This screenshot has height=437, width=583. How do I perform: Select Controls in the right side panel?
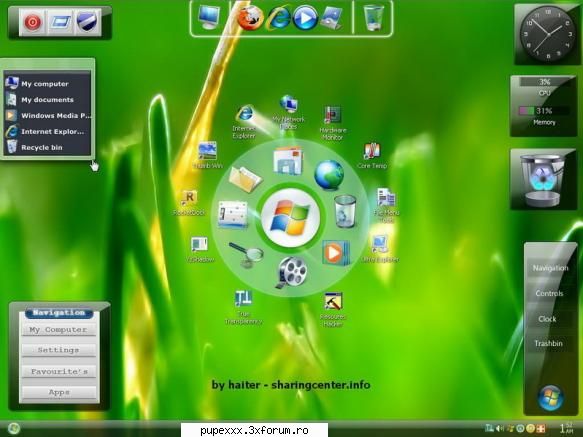click(550, 293)
